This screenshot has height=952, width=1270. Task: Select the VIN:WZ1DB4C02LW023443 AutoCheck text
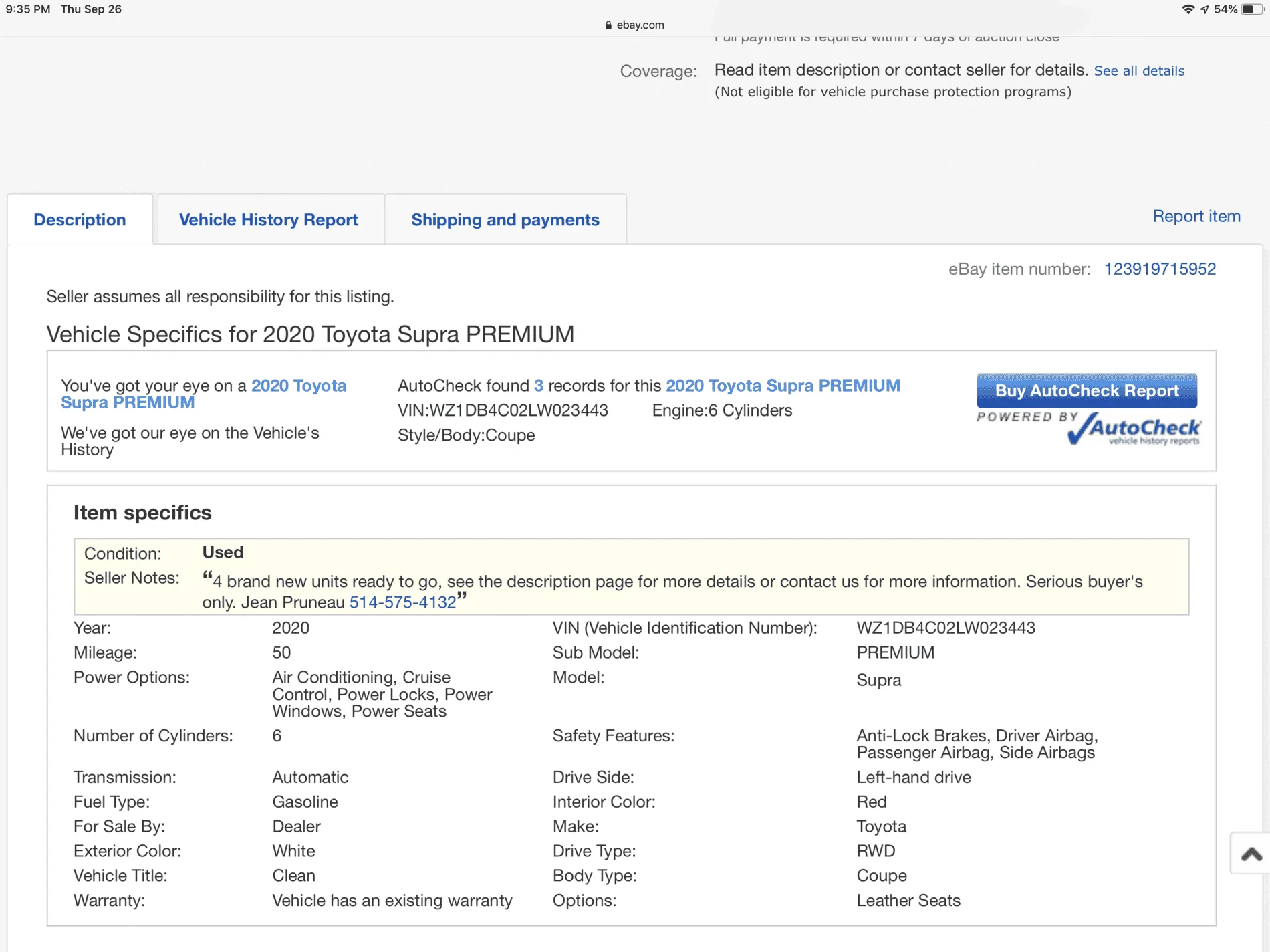[503, 410]
